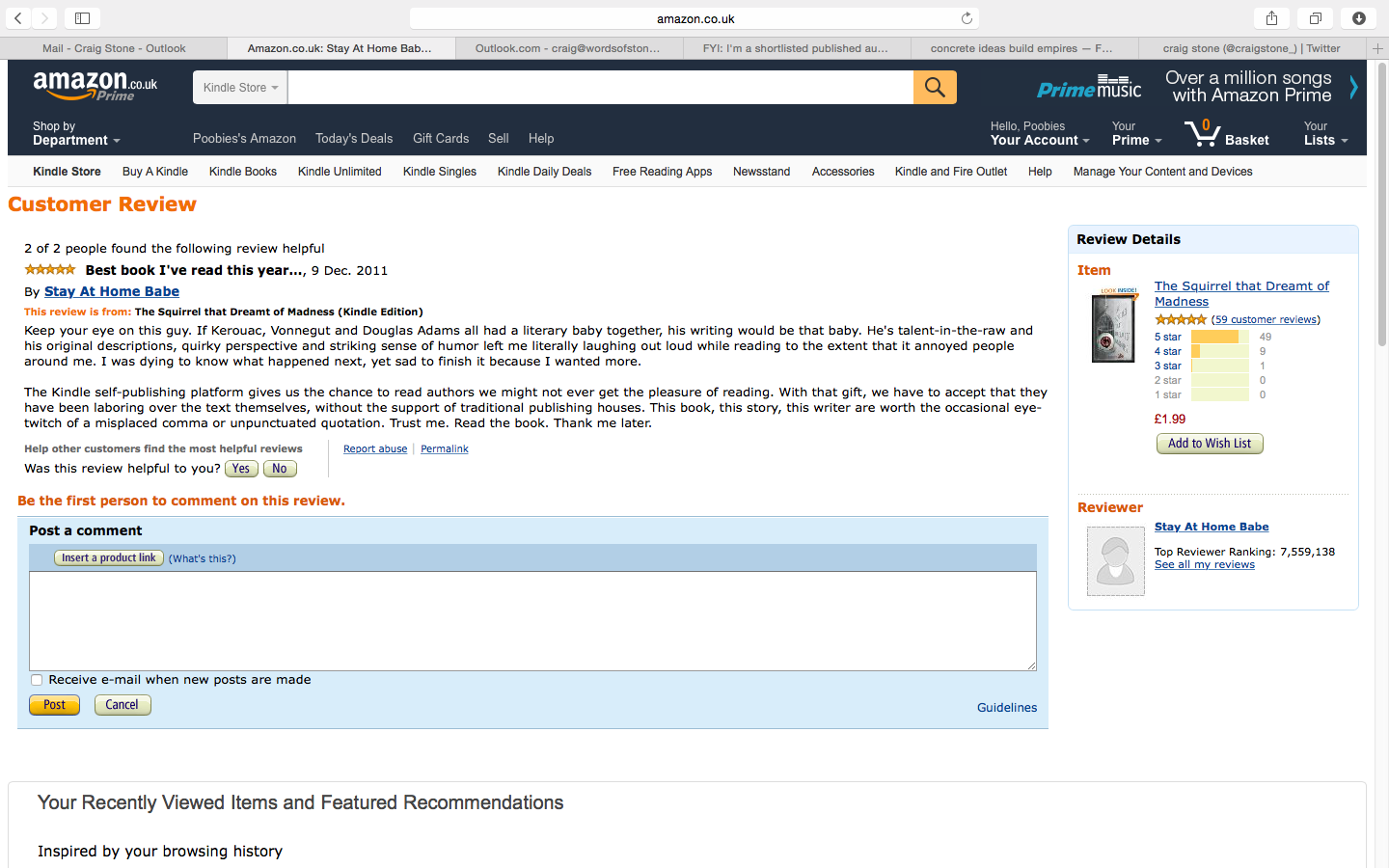This screenshot has height=868, width=1389.
Task: Switch to the Mail - Craig Stone - Outlook tab
Action: pos(114,48)
